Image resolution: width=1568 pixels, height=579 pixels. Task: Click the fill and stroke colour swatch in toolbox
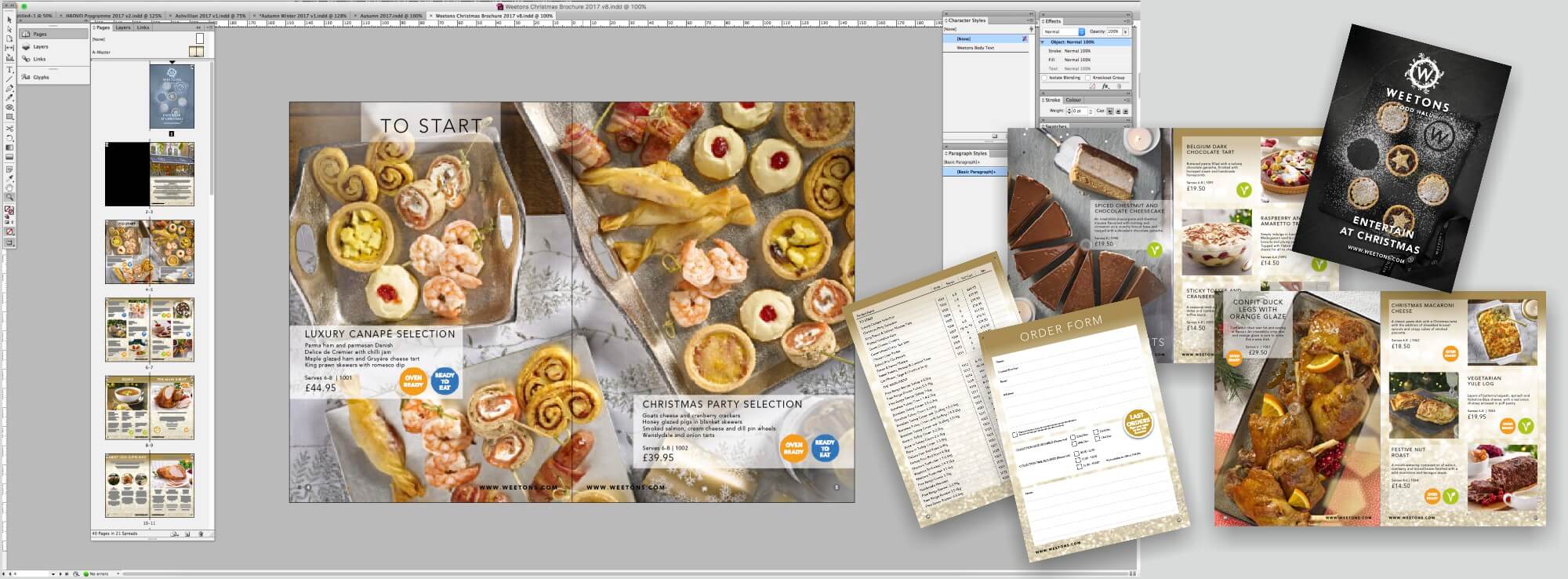pos(9,209)
